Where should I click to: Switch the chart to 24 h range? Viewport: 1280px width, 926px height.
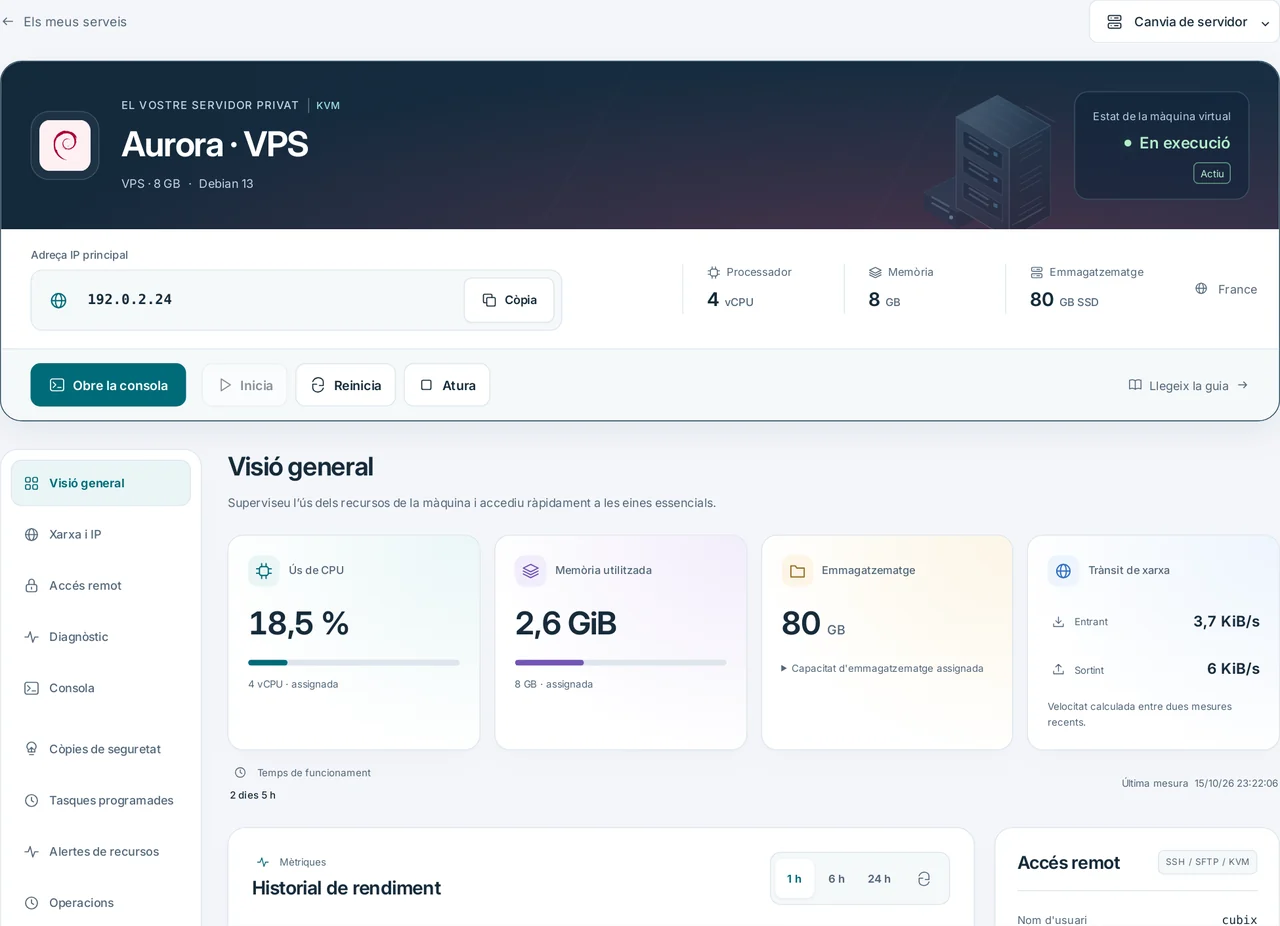(879, 879)
